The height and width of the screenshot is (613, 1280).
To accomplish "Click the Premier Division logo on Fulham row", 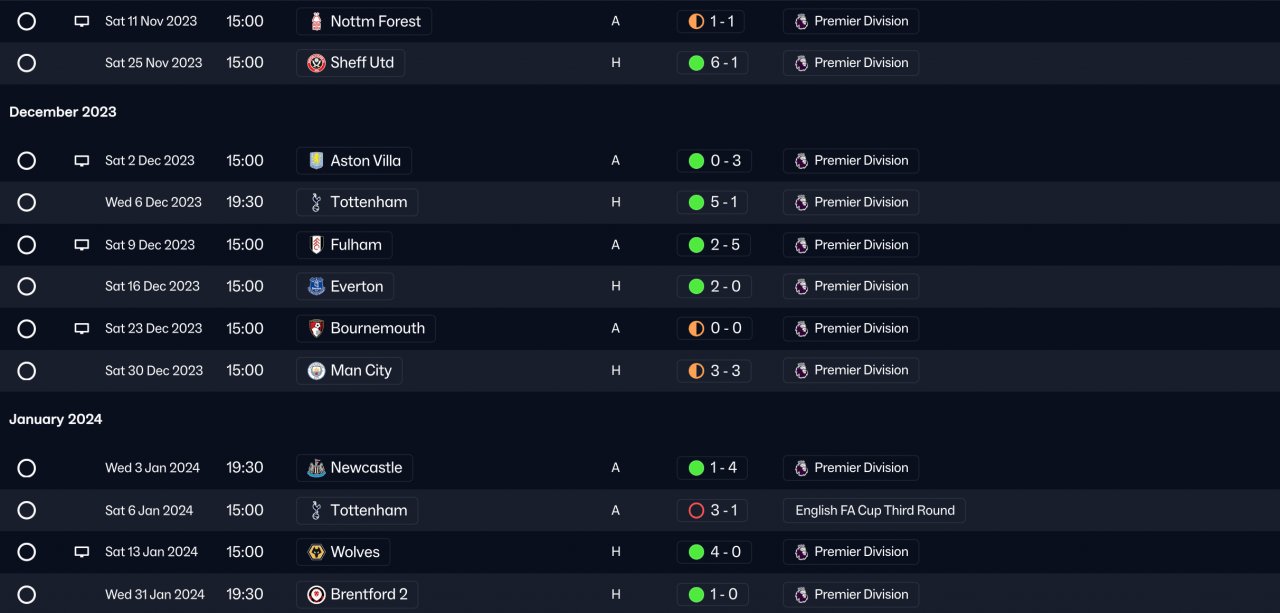I will pyautogui.click(x=801, y=245).
